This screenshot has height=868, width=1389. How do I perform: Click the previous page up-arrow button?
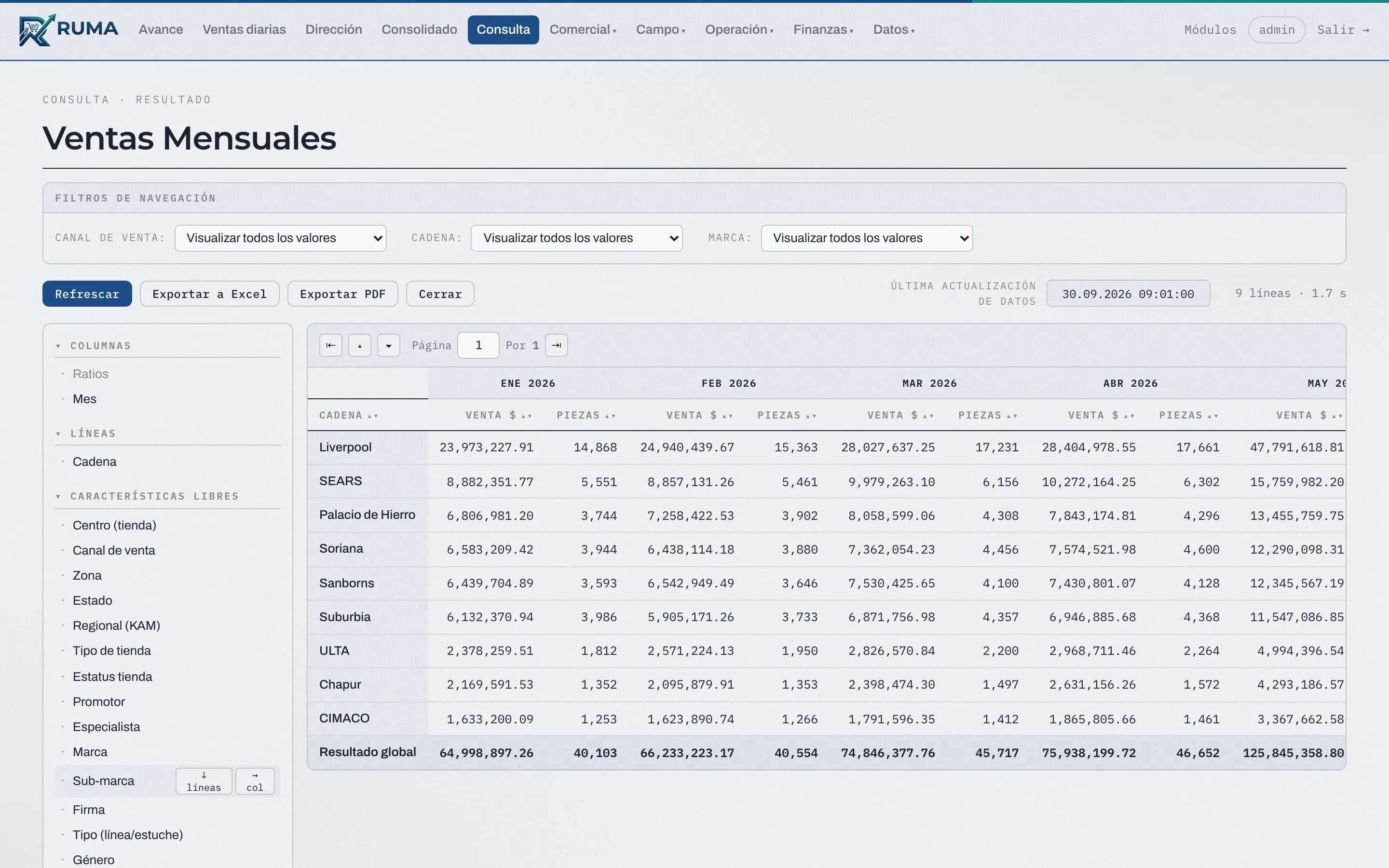359,346
